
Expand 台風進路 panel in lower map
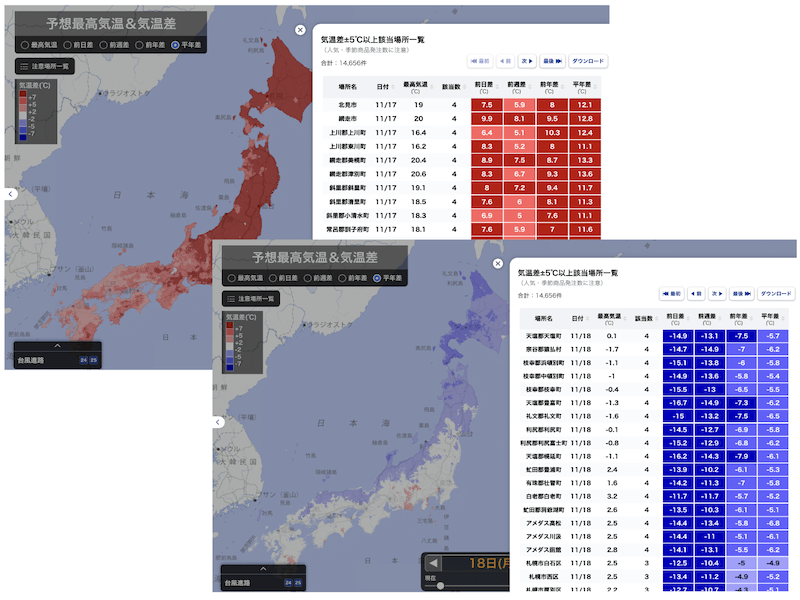click(x=263, y=570)
